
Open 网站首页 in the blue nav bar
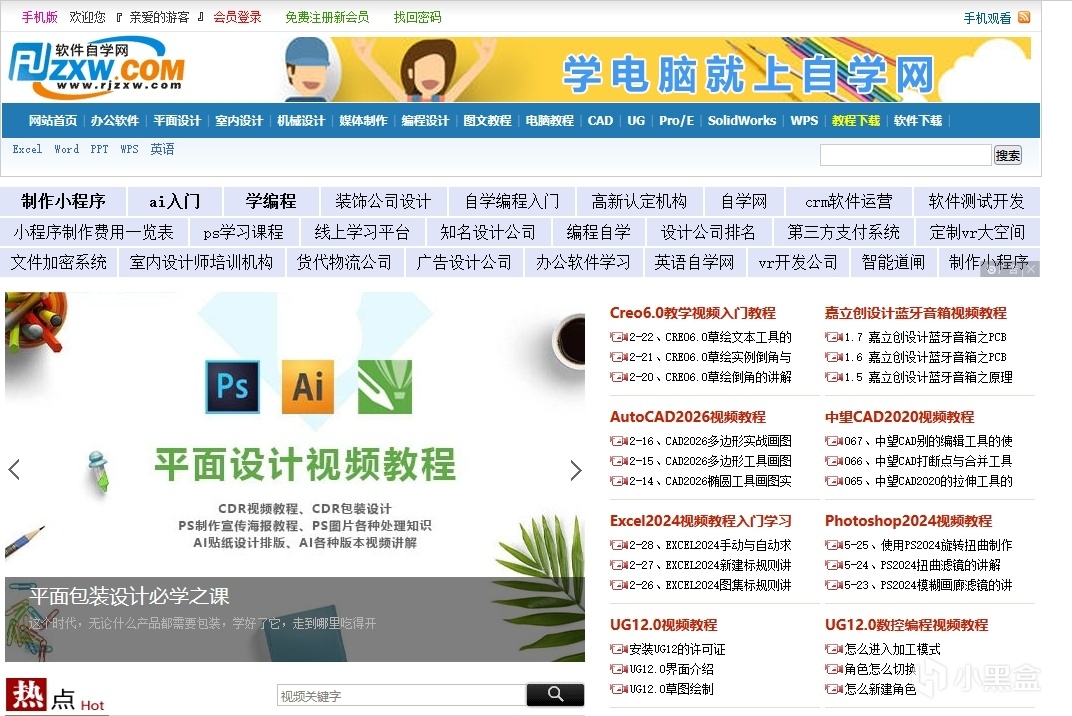coord(53,120)
